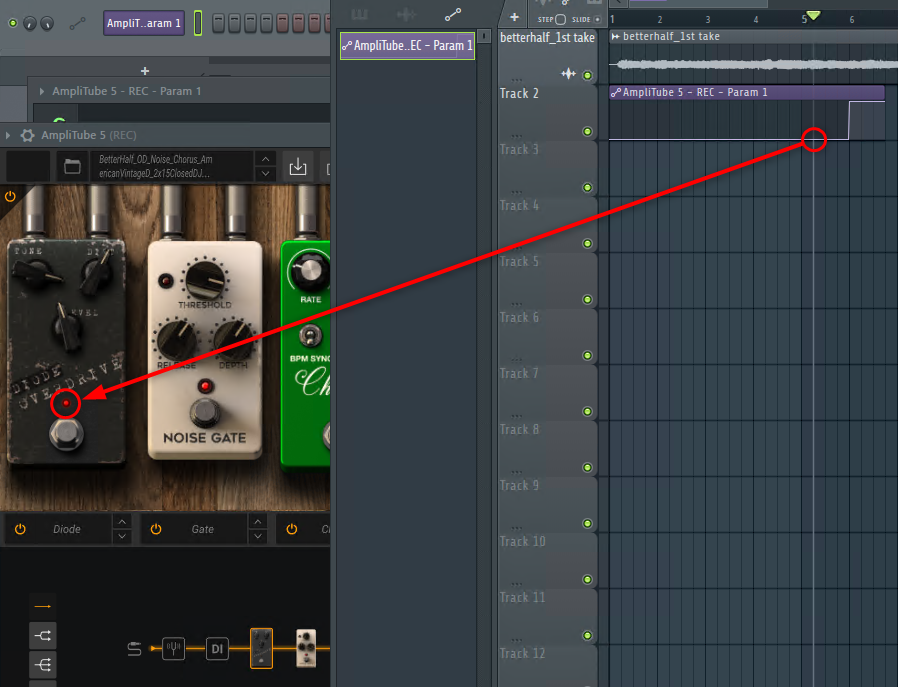Viewport: 898px width, 687px height.
Task: Adjust the Noise Gate Threshold knob
Action: pos(205,275)
